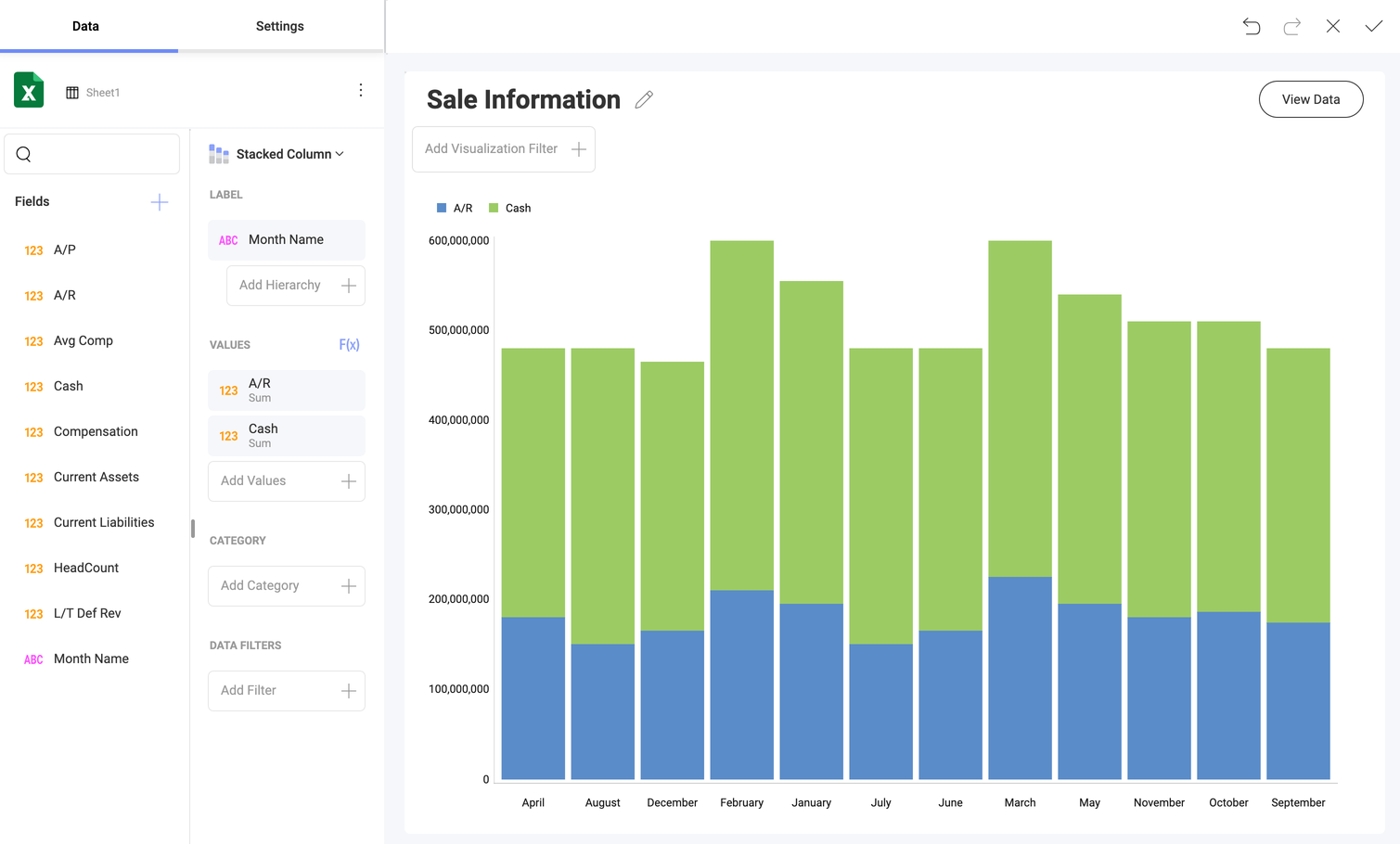
Task: Click the Sheet1 sheet name
Action: [x=103, y=93]
